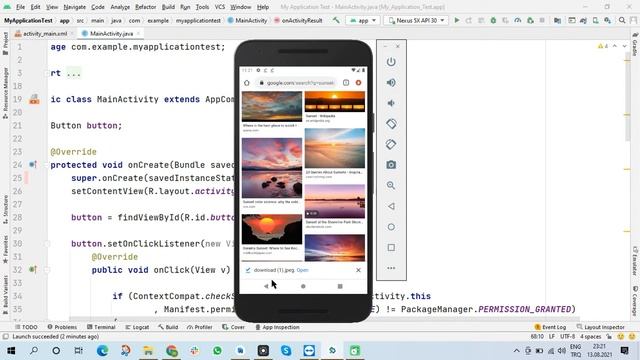Tap Open link for download (1).jpeg

302,270
